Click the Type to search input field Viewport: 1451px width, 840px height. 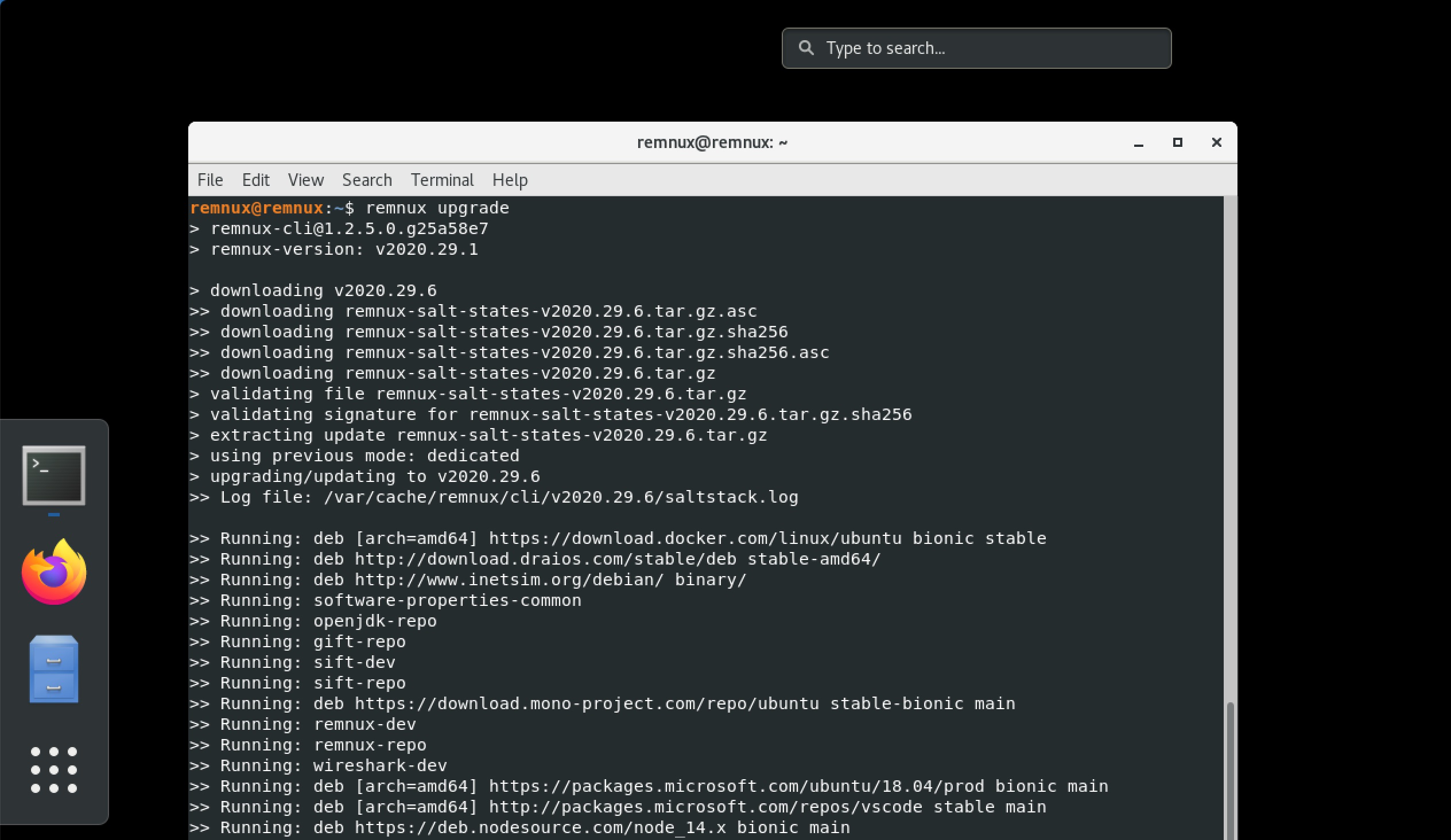click(979, 48)
